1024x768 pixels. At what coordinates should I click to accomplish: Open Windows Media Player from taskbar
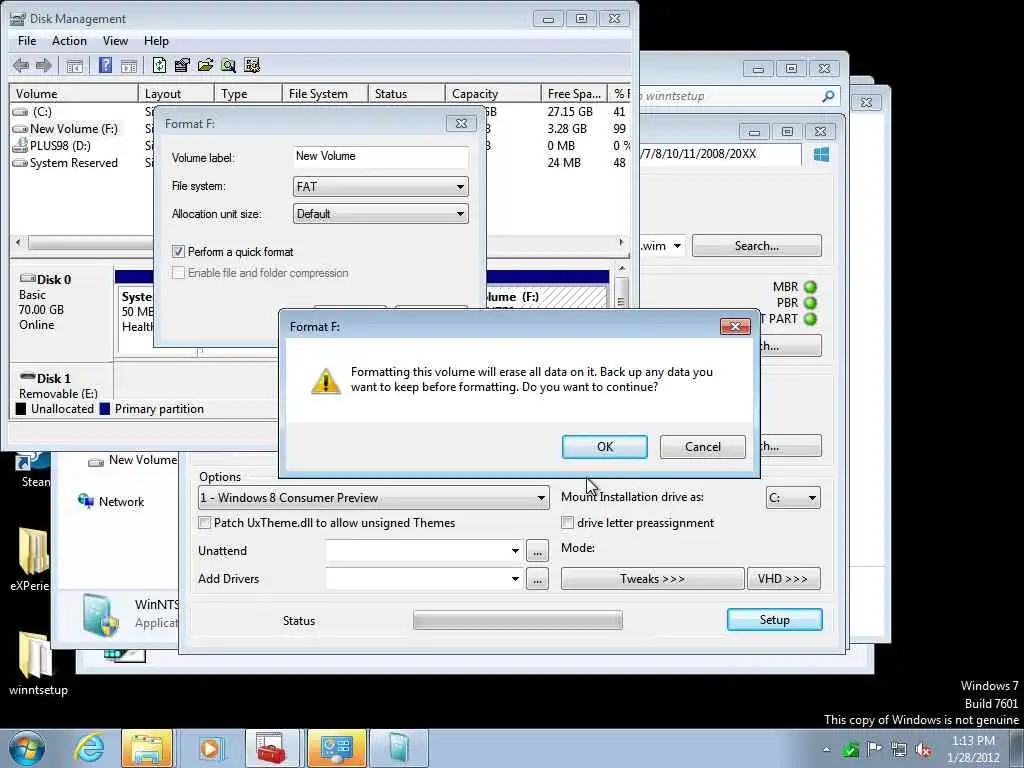[x=210, y=748]
